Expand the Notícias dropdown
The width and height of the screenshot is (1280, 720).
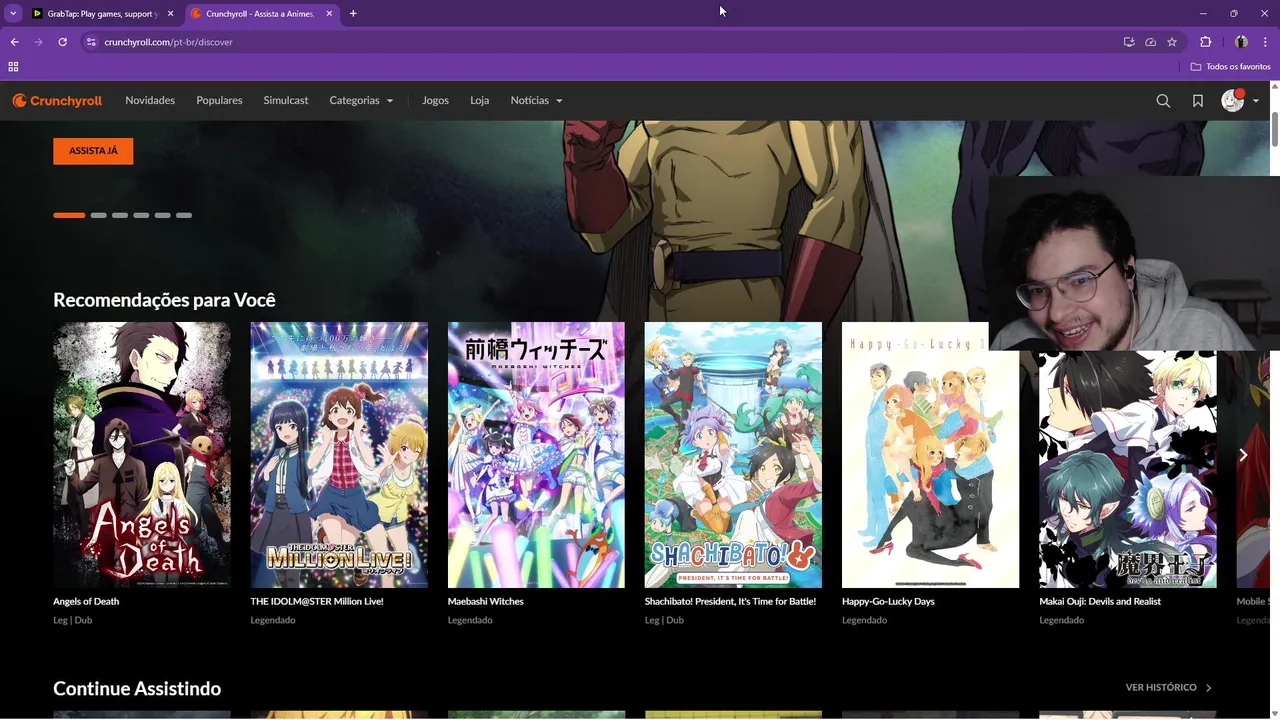536,101
